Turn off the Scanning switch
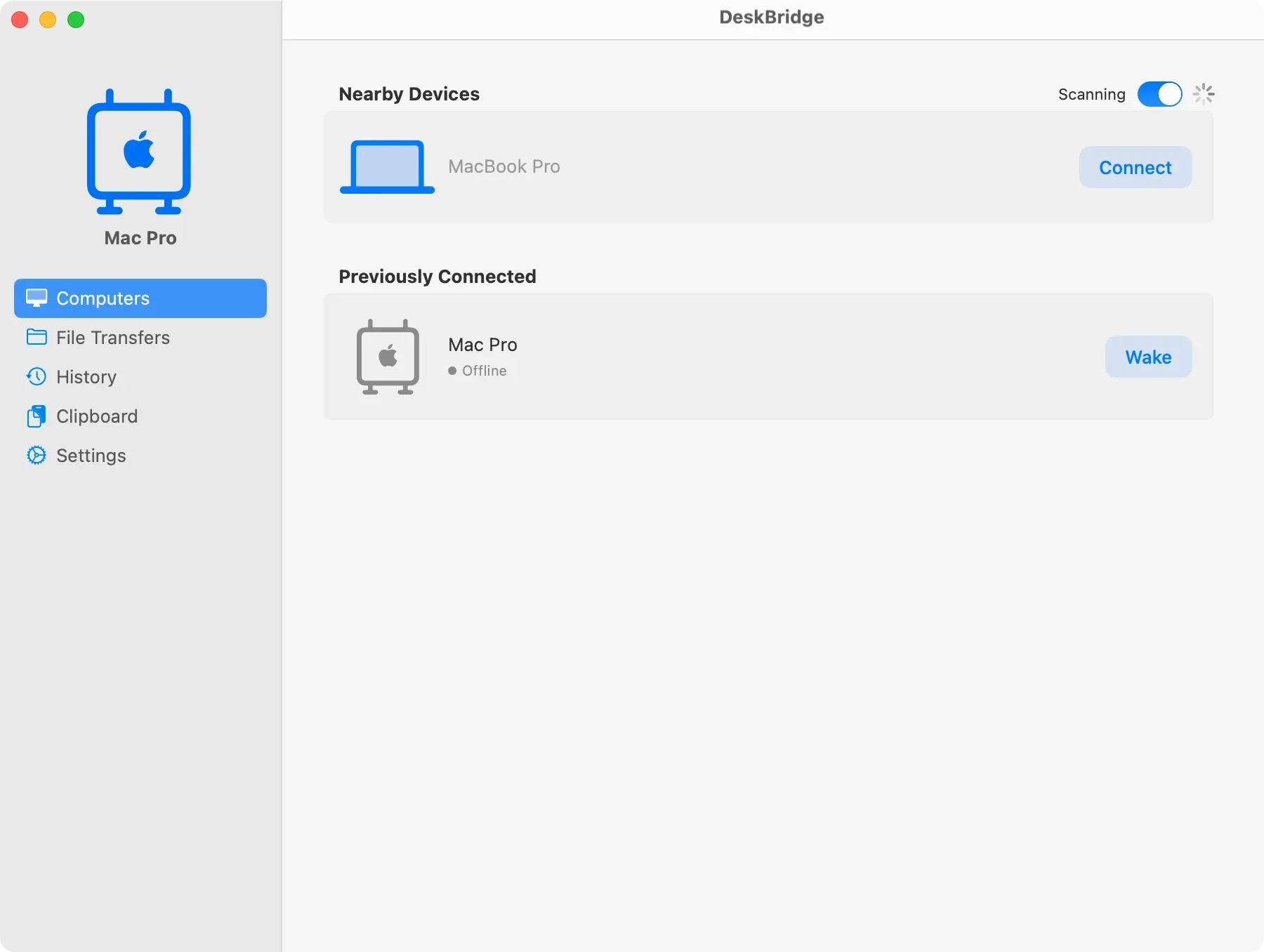The width and height of the screenshot is (1264, 952). click(1159, 94)
